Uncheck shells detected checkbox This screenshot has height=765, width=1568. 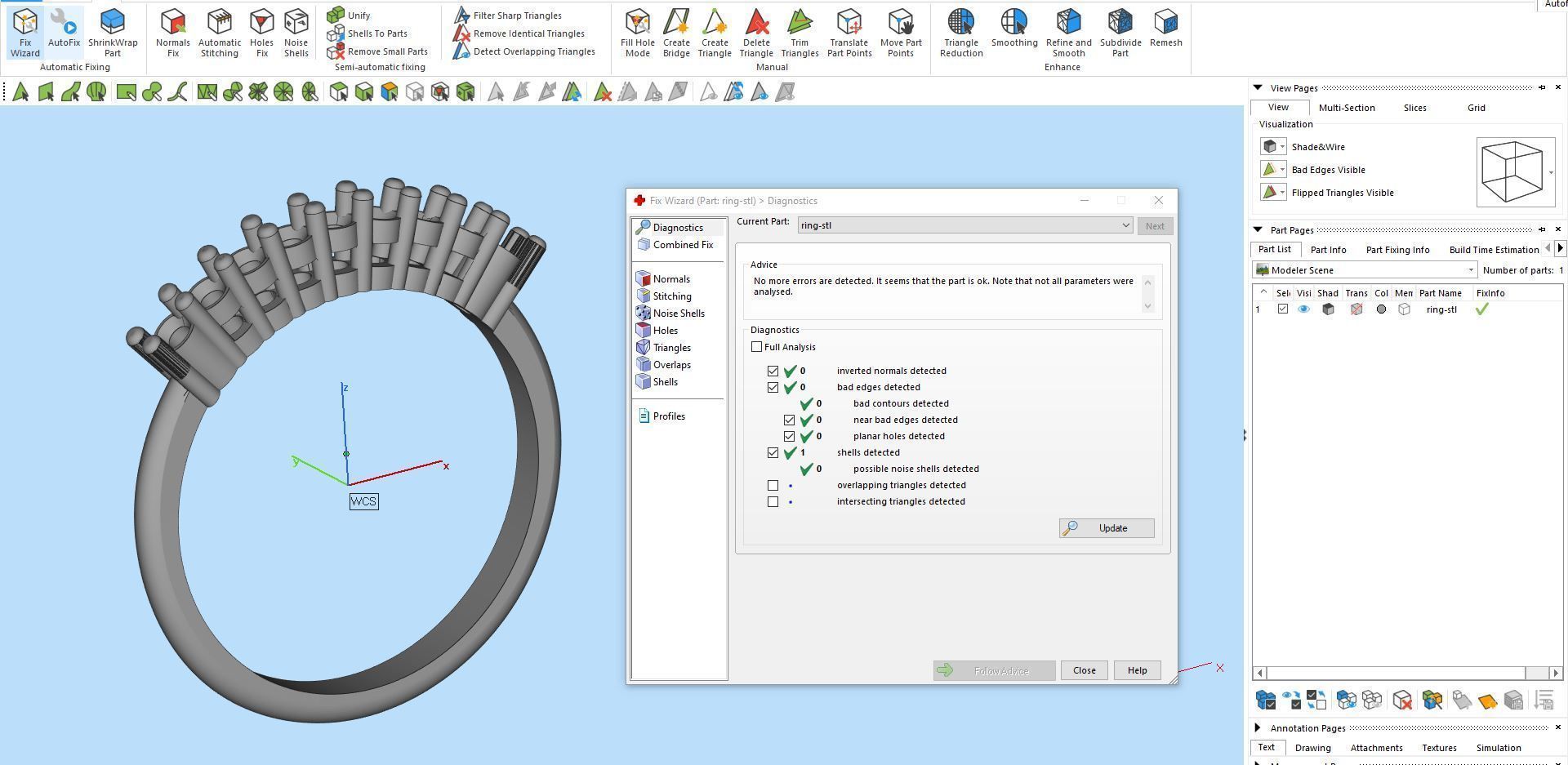(773, 452)
